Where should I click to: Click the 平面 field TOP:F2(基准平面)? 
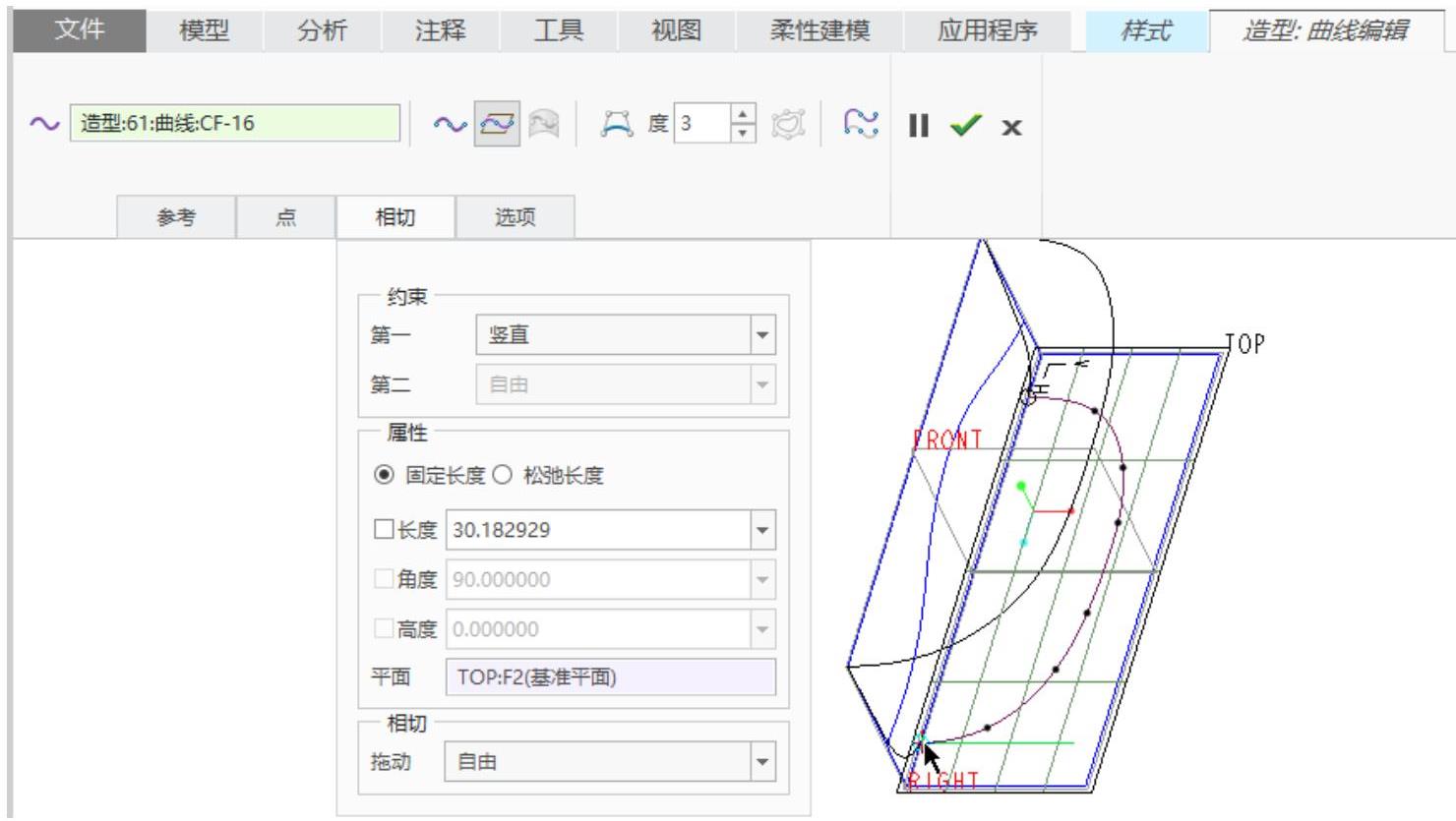point(611,677)
